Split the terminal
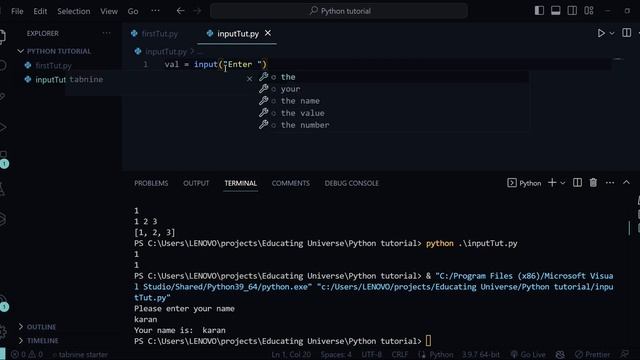Screen dimensions: 640x360 point(577,183)
